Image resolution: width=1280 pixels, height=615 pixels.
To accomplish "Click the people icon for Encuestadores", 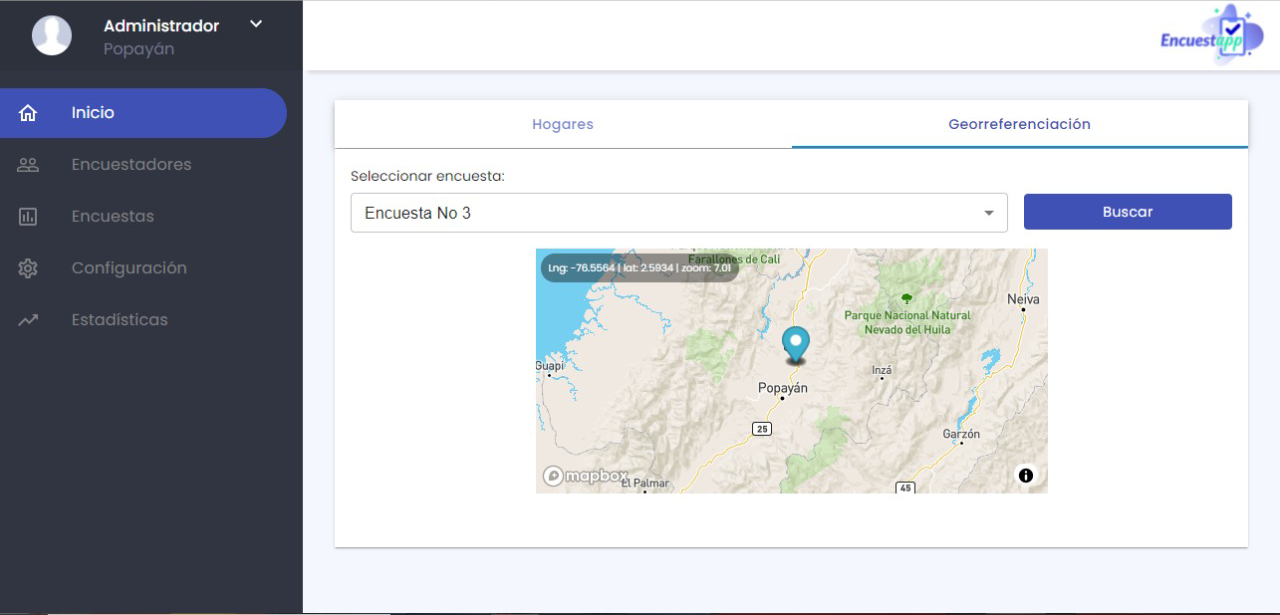I will coord(28,165).
